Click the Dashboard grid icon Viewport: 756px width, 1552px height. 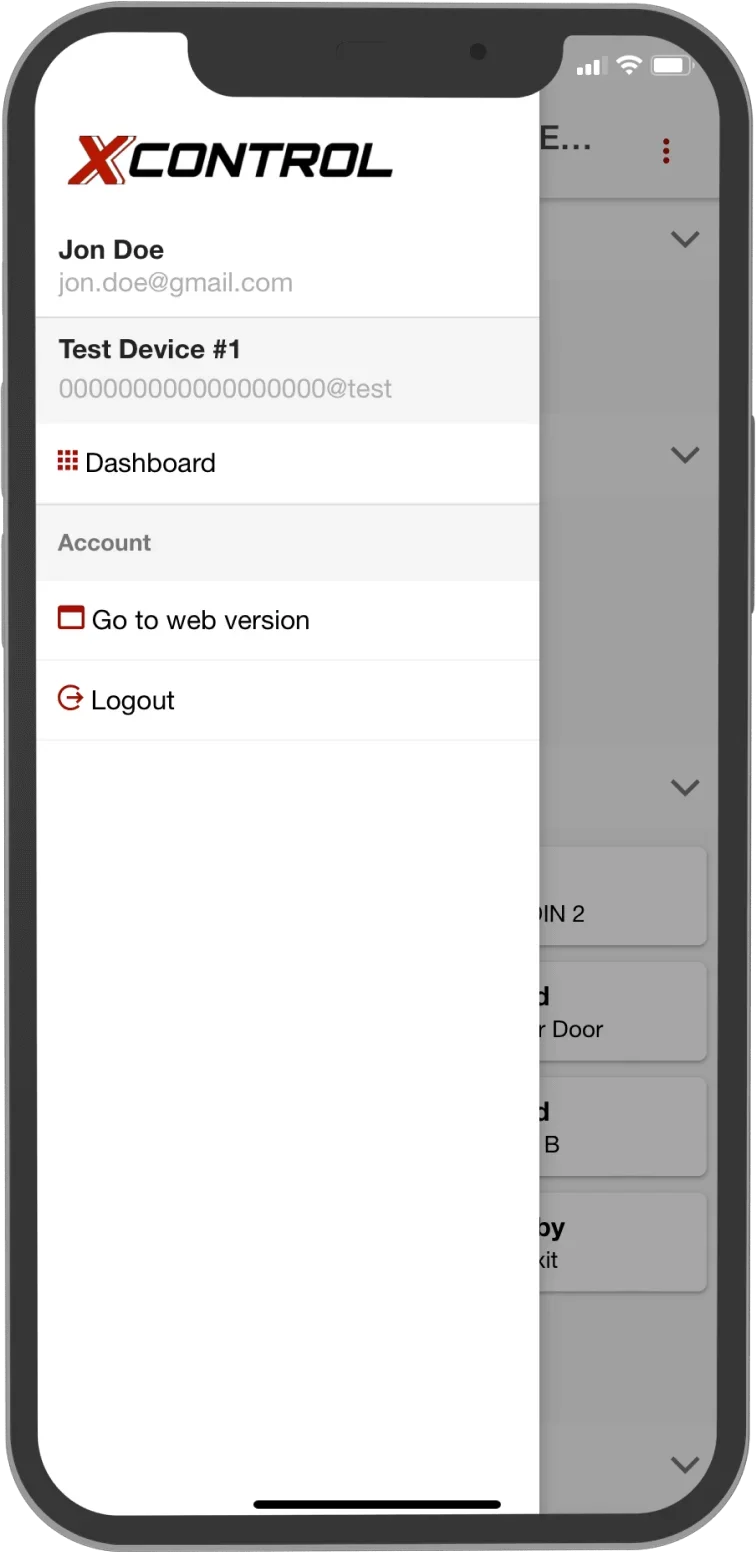coord(67,460)
